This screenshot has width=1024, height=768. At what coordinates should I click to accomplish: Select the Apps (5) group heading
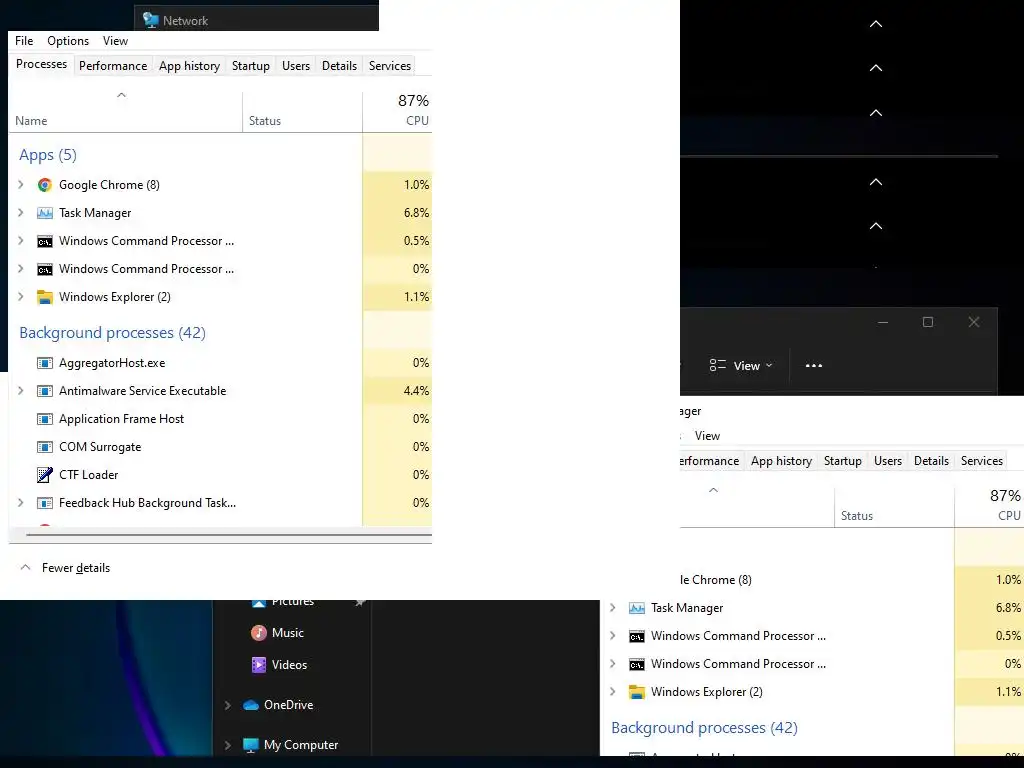coord(48,155)
